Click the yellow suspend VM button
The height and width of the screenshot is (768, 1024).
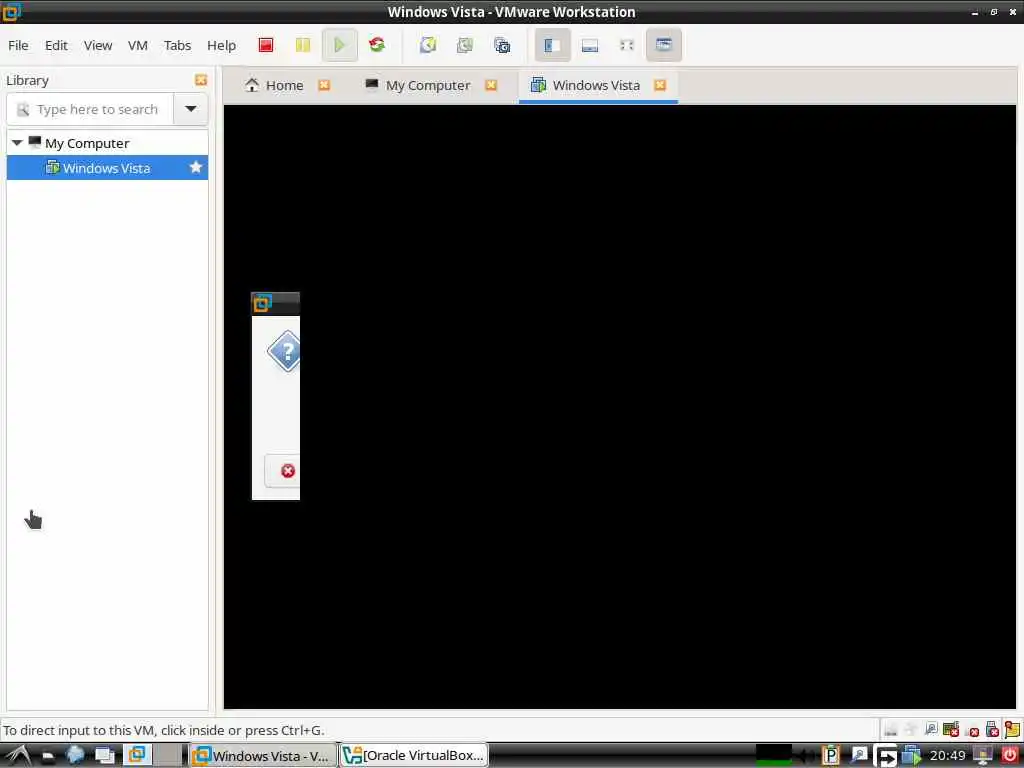point(302,45)
